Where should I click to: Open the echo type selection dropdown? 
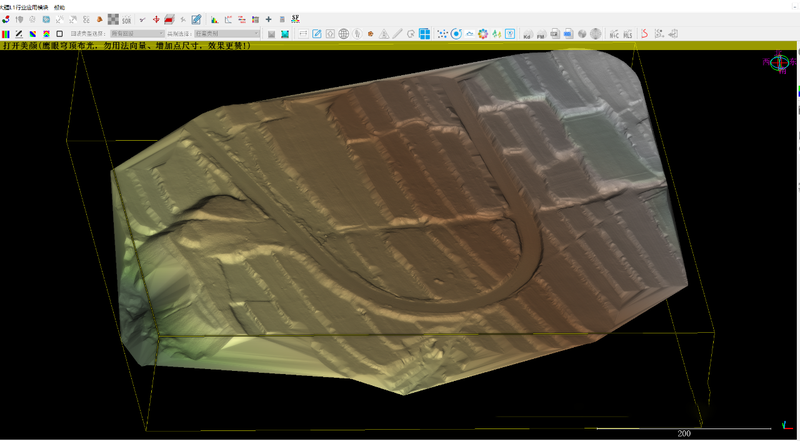point(137,34)
